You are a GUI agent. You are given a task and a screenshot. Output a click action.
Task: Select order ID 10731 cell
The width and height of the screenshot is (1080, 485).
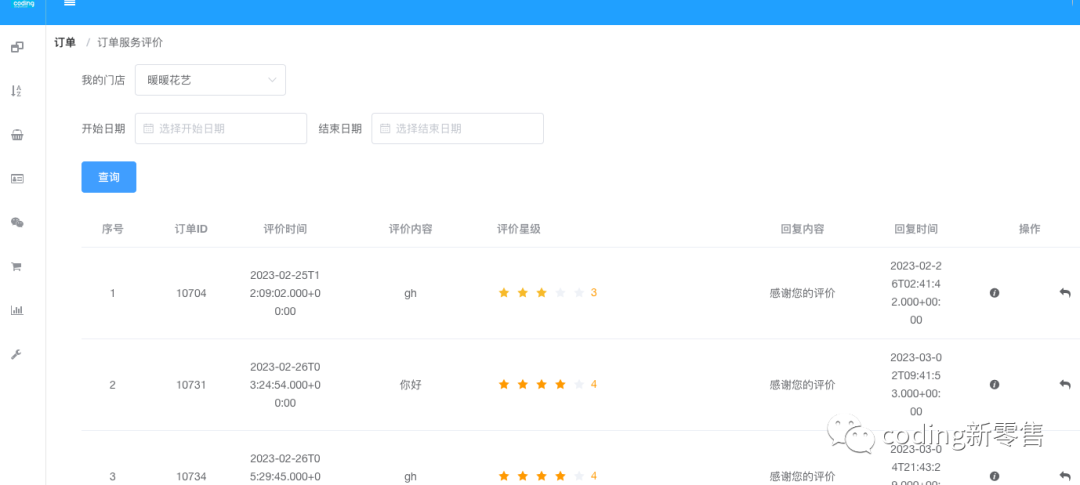pos(191,384)
